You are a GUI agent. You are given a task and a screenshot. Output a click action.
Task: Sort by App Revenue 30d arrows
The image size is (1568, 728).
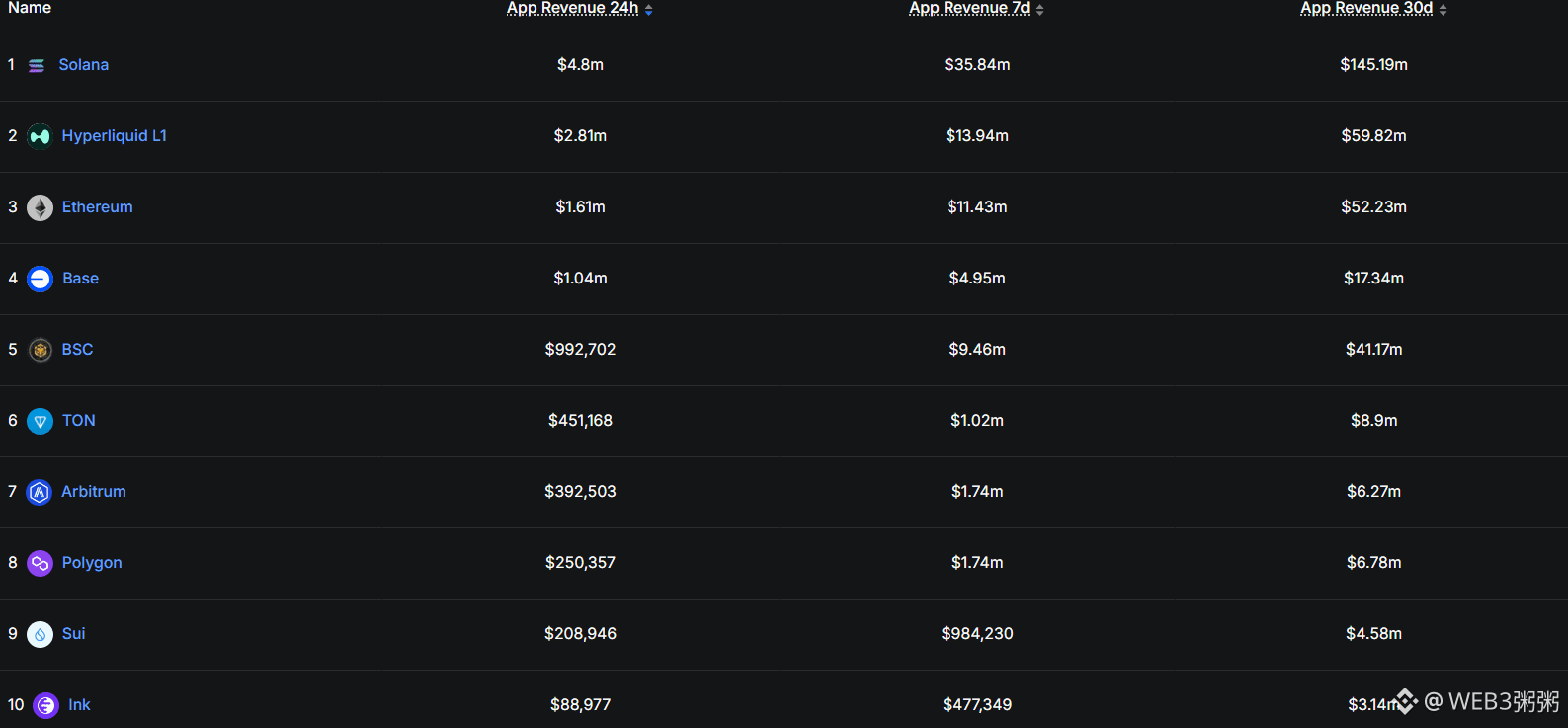tap(1444, 10)
